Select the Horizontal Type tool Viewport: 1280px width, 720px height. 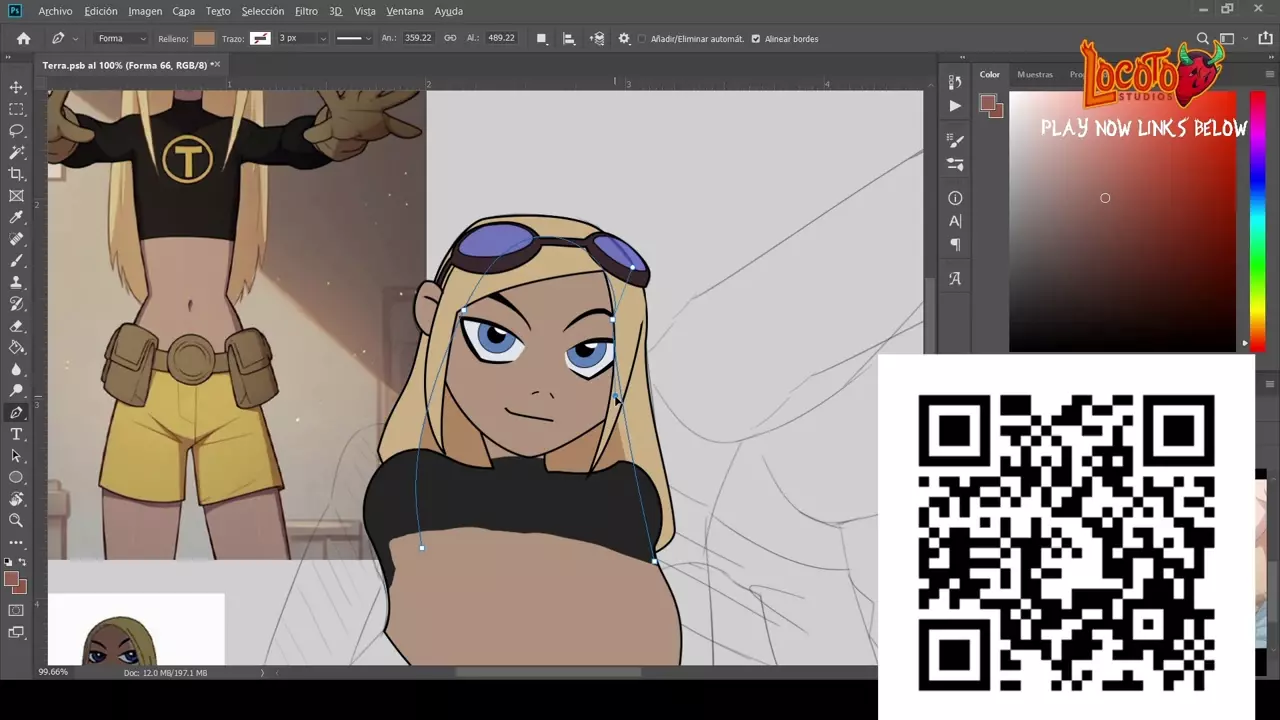click(16, 434)
